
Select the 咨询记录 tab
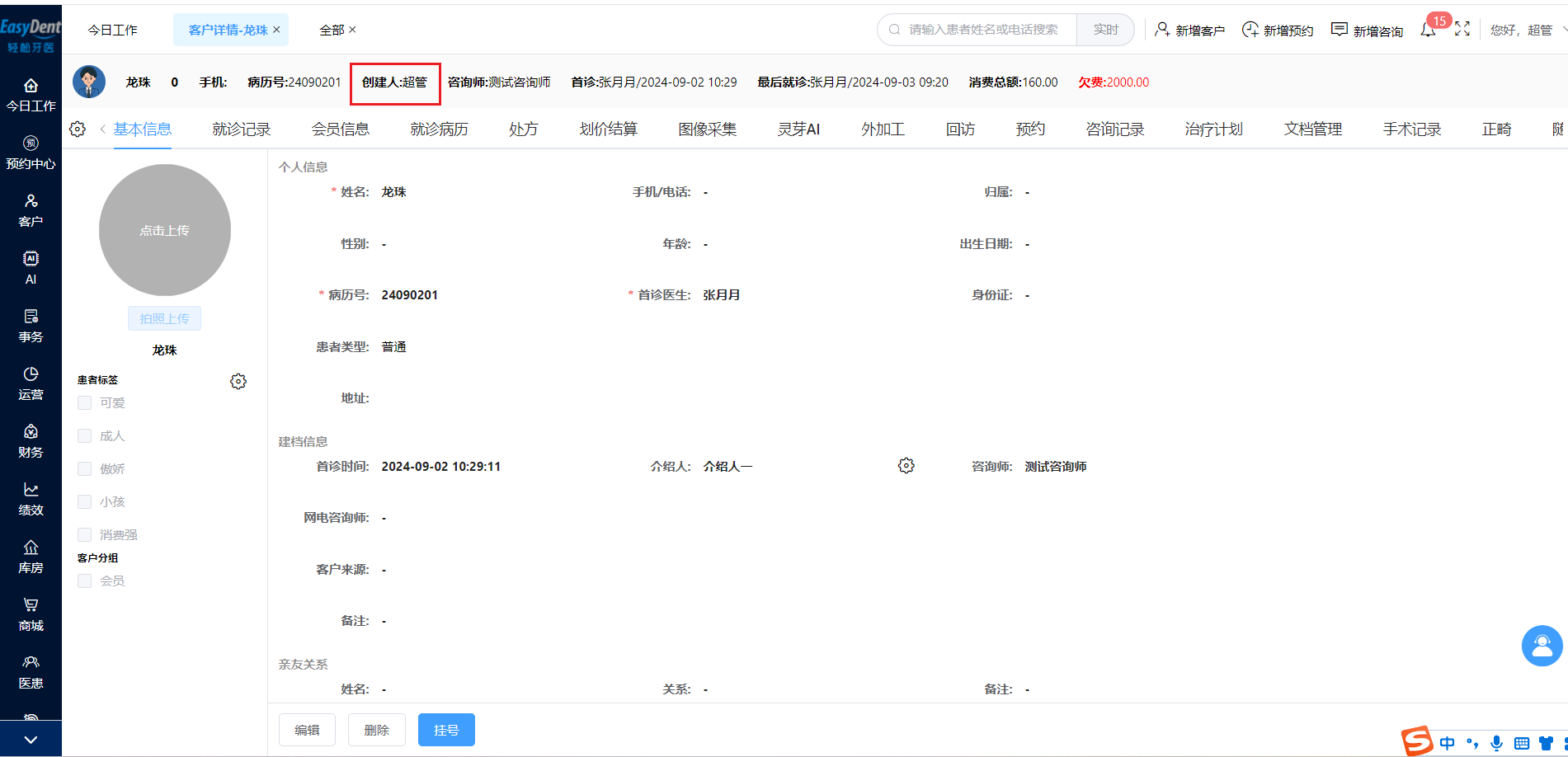(1114, 129)
